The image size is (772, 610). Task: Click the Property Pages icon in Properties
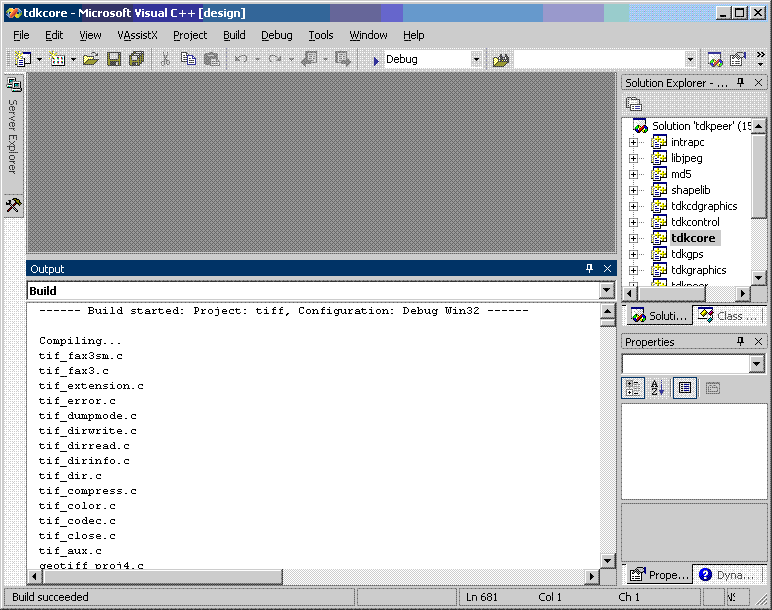(712, 388)
